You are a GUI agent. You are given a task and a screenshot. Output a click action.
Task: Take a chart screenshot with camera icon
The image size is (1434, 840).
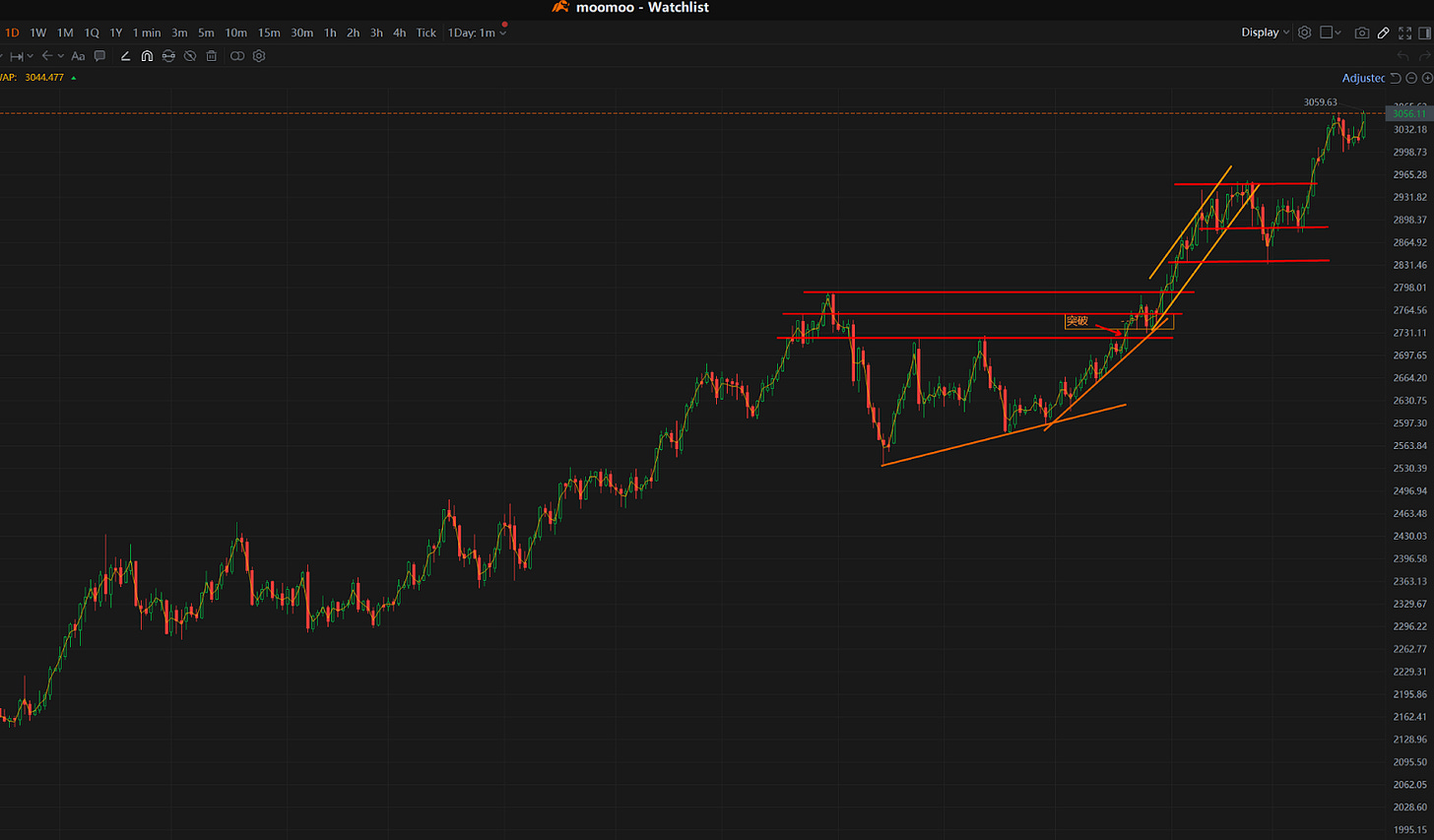1361,32
